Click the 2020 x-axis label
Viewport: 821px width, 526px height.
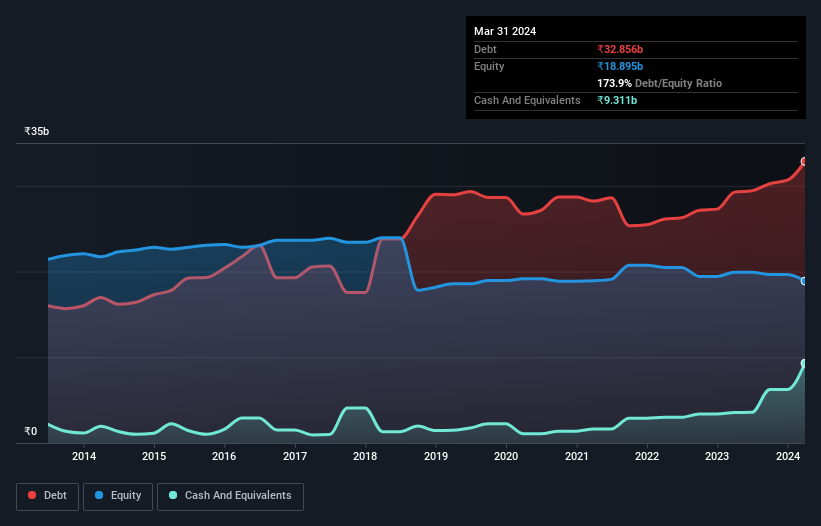point(506,456)
